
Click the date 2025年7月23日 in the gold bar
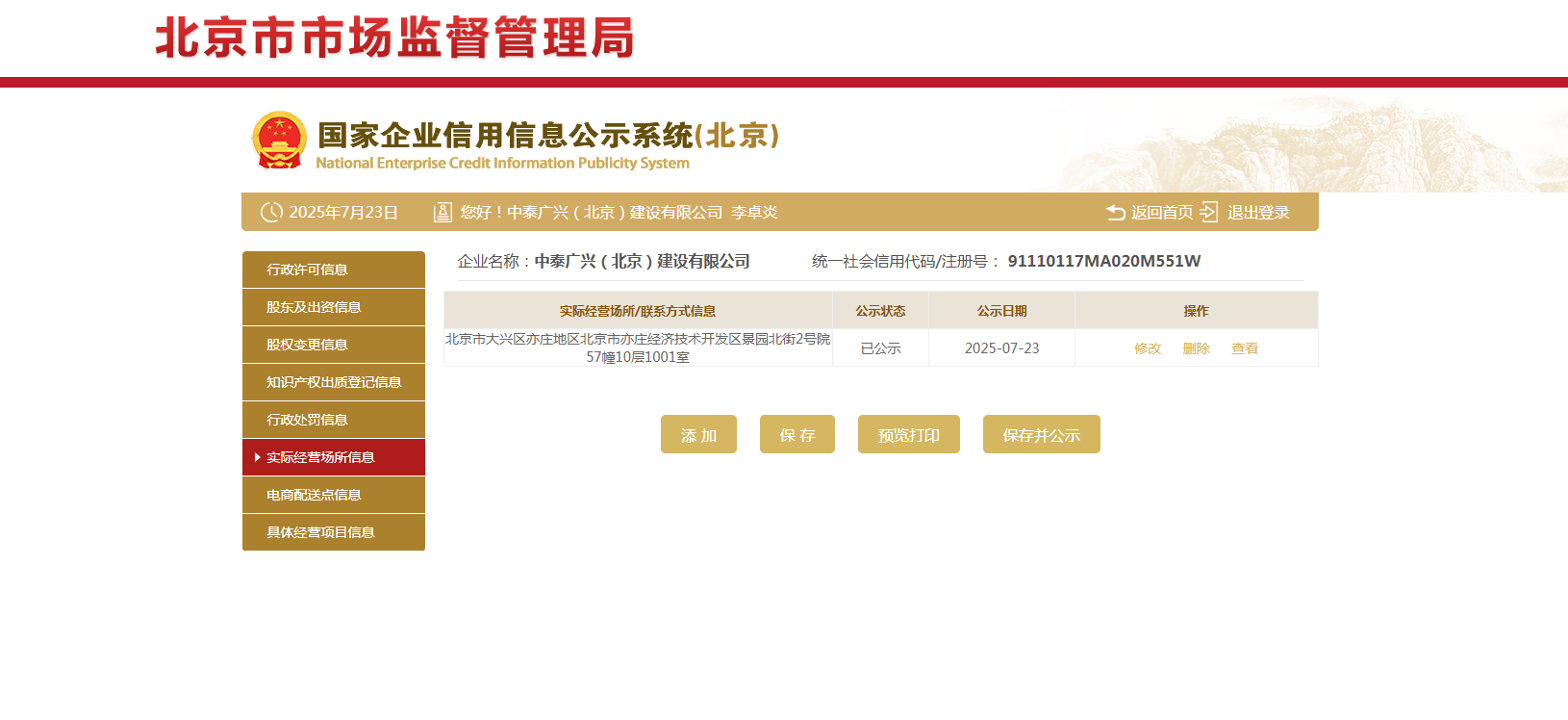pyautogui.click(x=343, y=212)
